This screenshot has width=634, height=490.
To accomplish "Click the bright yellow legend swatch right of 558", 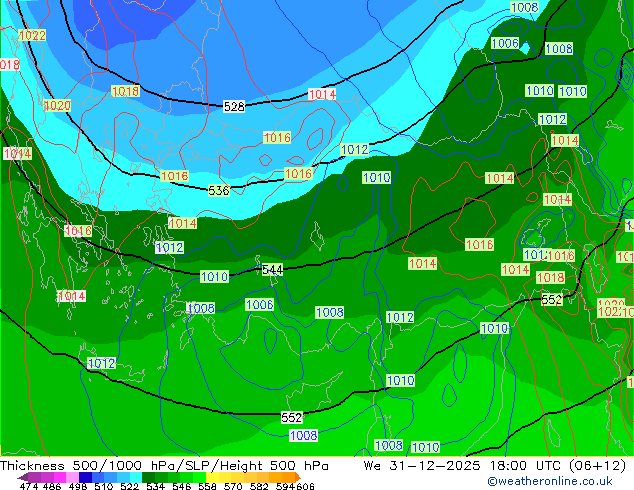I will click(213, 477).
